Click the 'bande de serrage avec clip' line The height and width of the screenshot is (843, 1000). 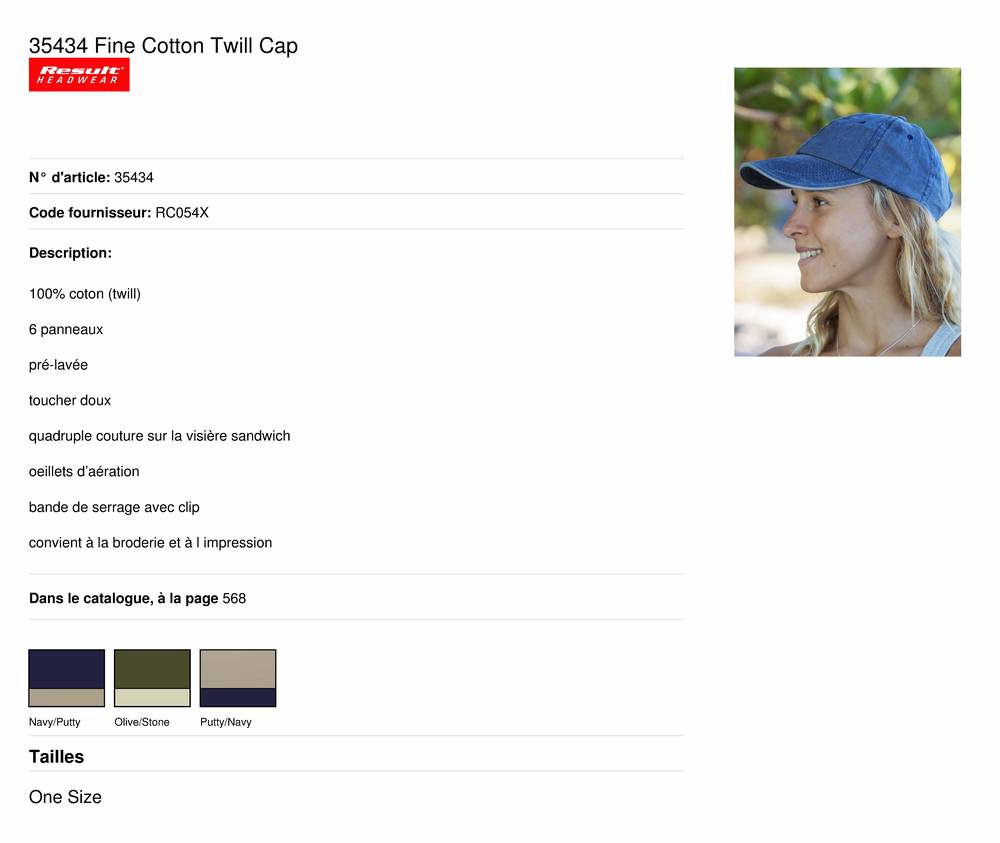(114, 507)
